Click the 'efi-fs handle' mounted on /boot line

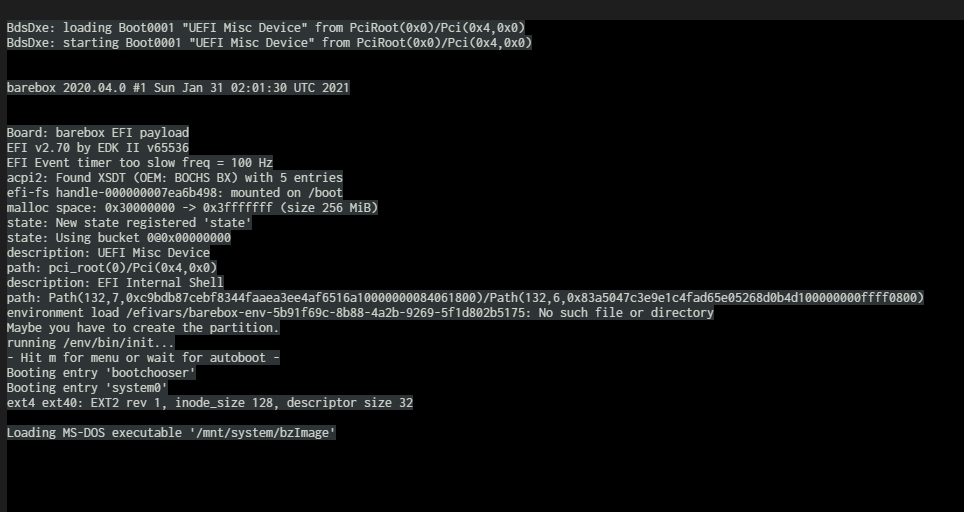point(175,193)
